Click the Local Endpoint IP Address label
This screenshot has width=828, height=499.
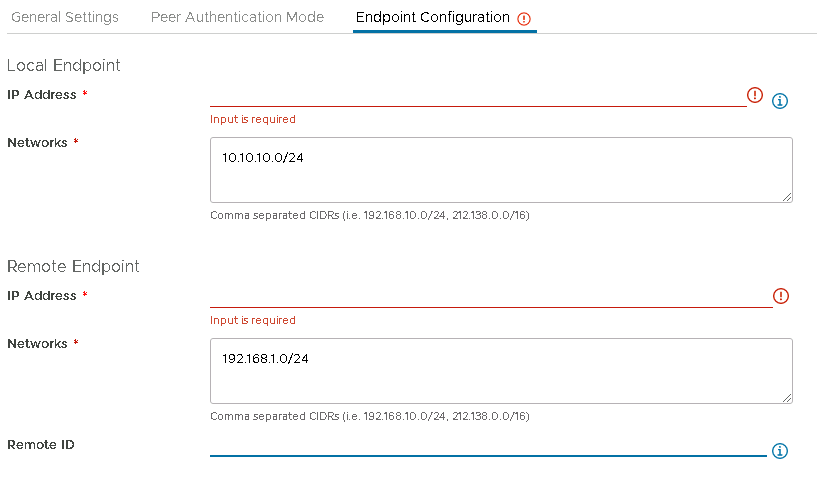(42, 95)
